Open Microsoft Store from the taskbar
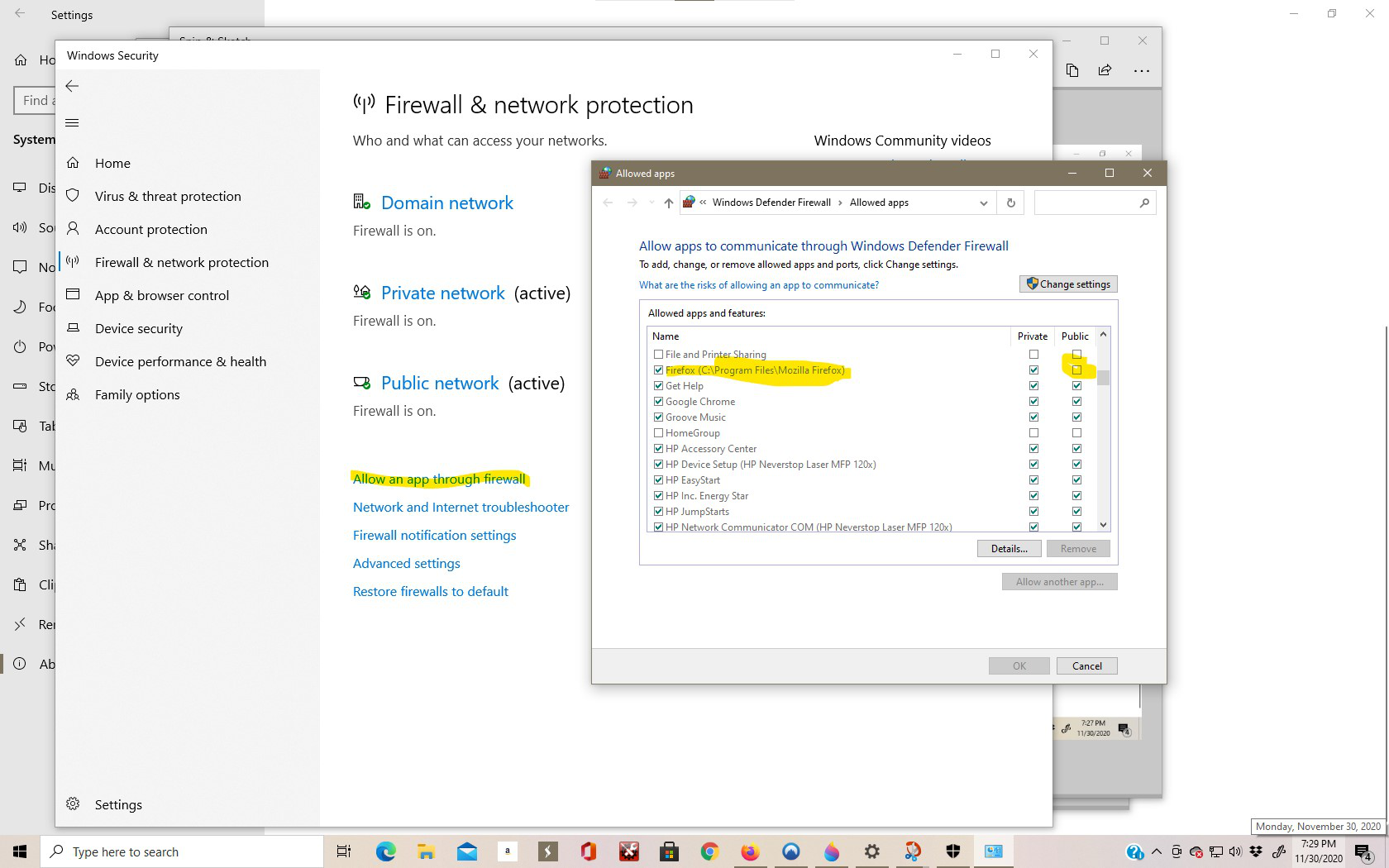1389x868 pixels. [669, 851]
